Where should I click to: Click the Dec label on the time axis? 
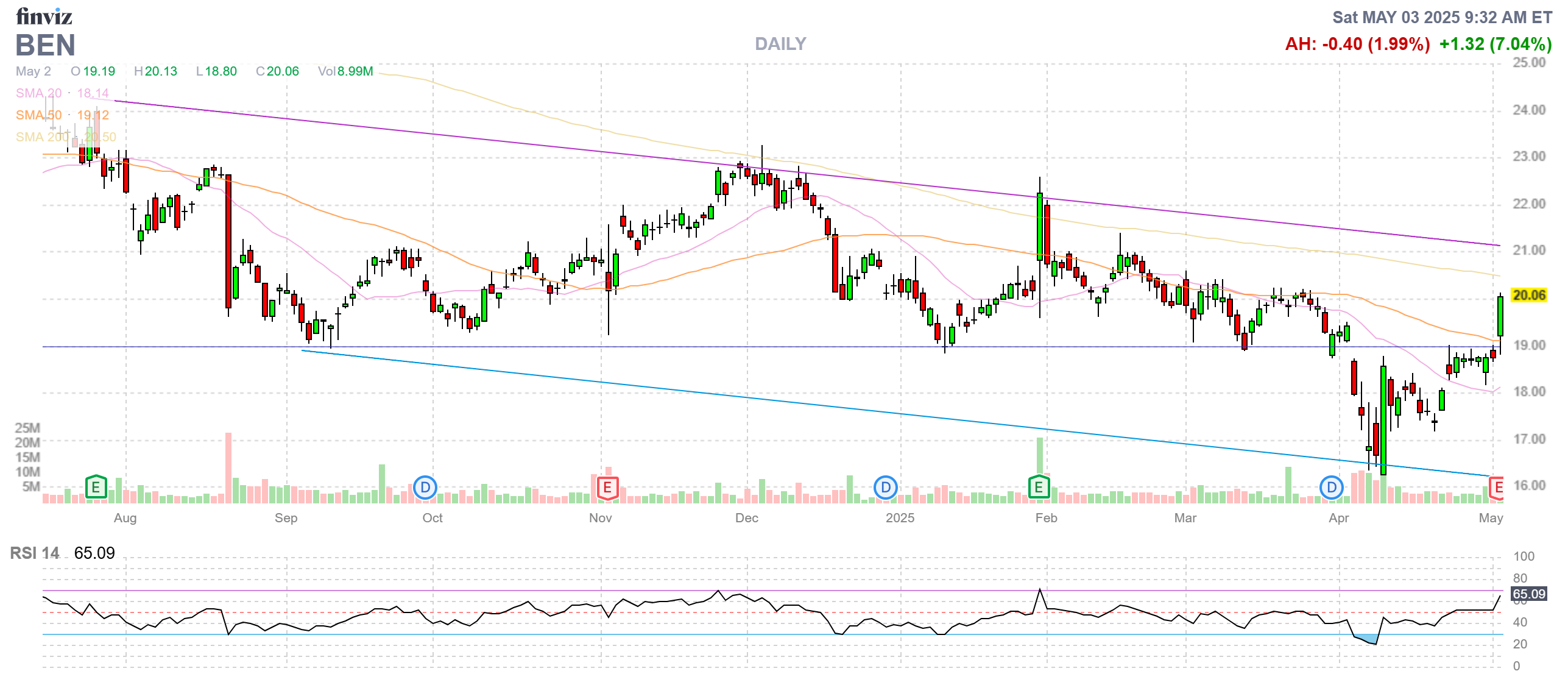tap(746, 518)
